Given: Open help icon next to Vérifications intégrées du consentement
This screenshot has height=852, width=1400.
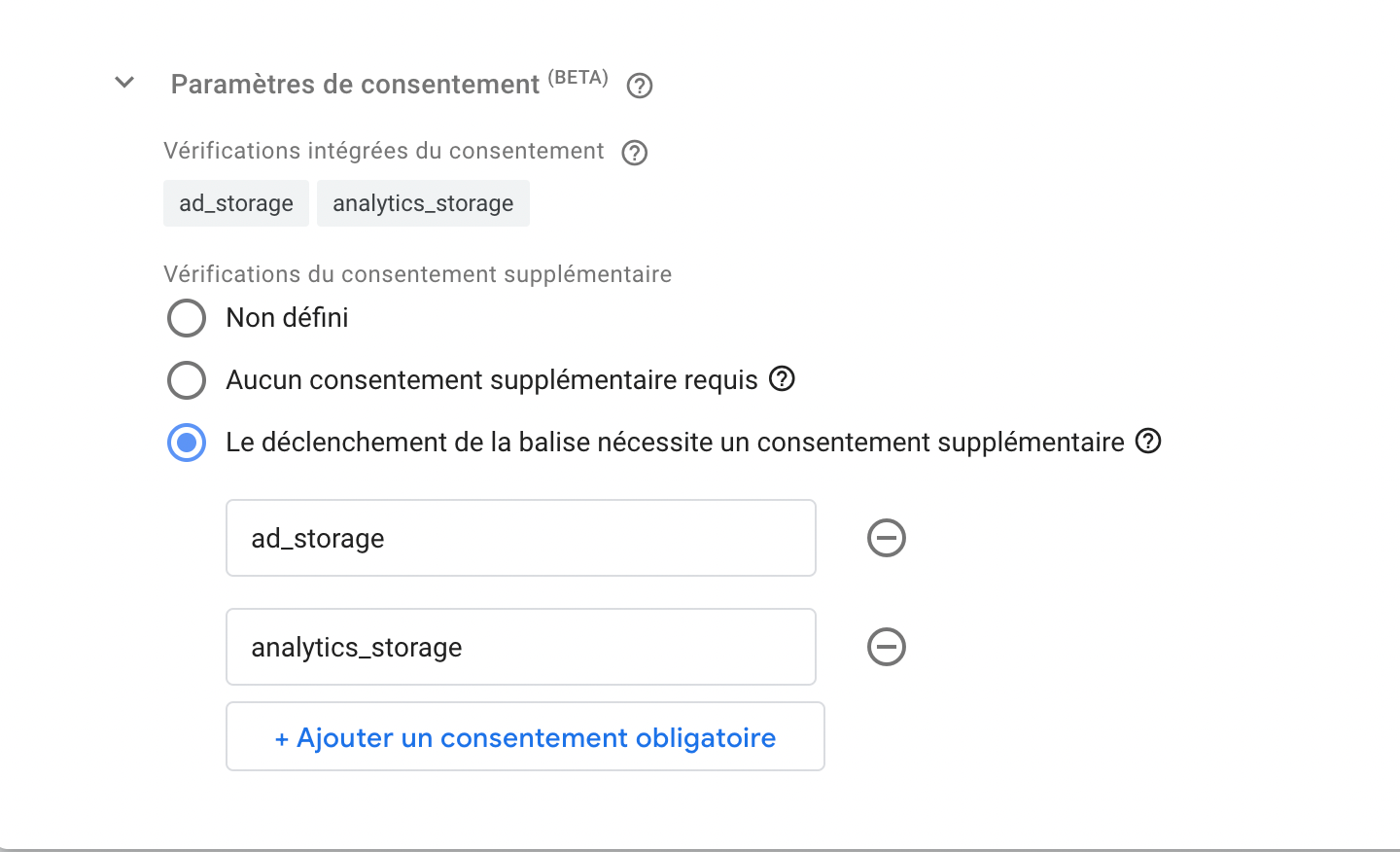Looking at the screenshot, I should coord(635,153).
